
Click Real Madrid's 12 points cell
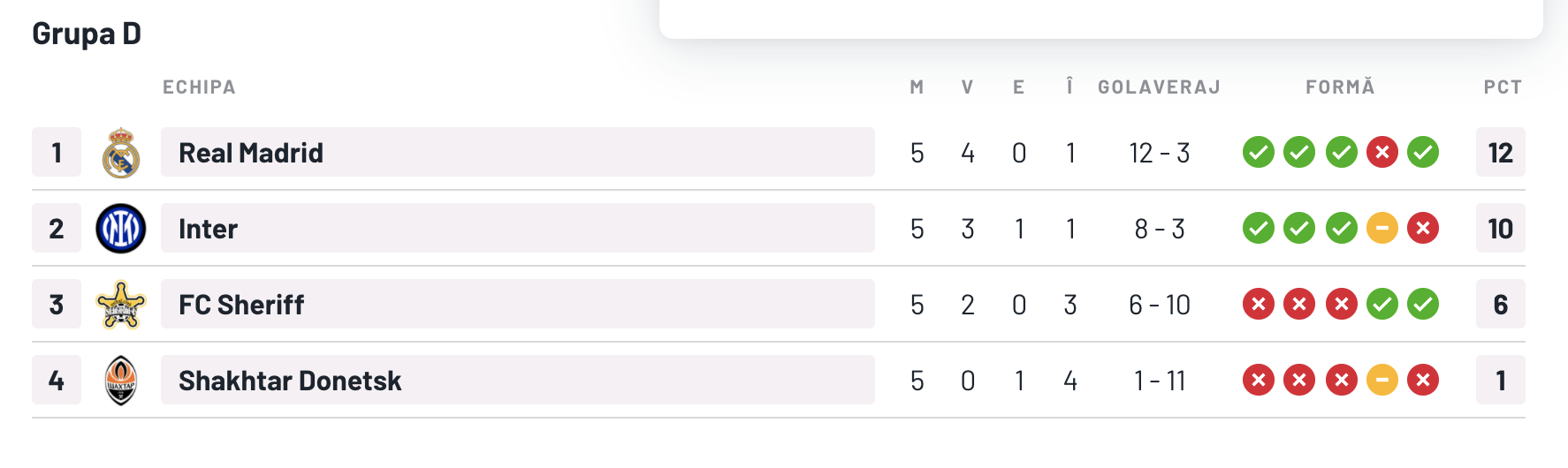tap(1501, 152)
